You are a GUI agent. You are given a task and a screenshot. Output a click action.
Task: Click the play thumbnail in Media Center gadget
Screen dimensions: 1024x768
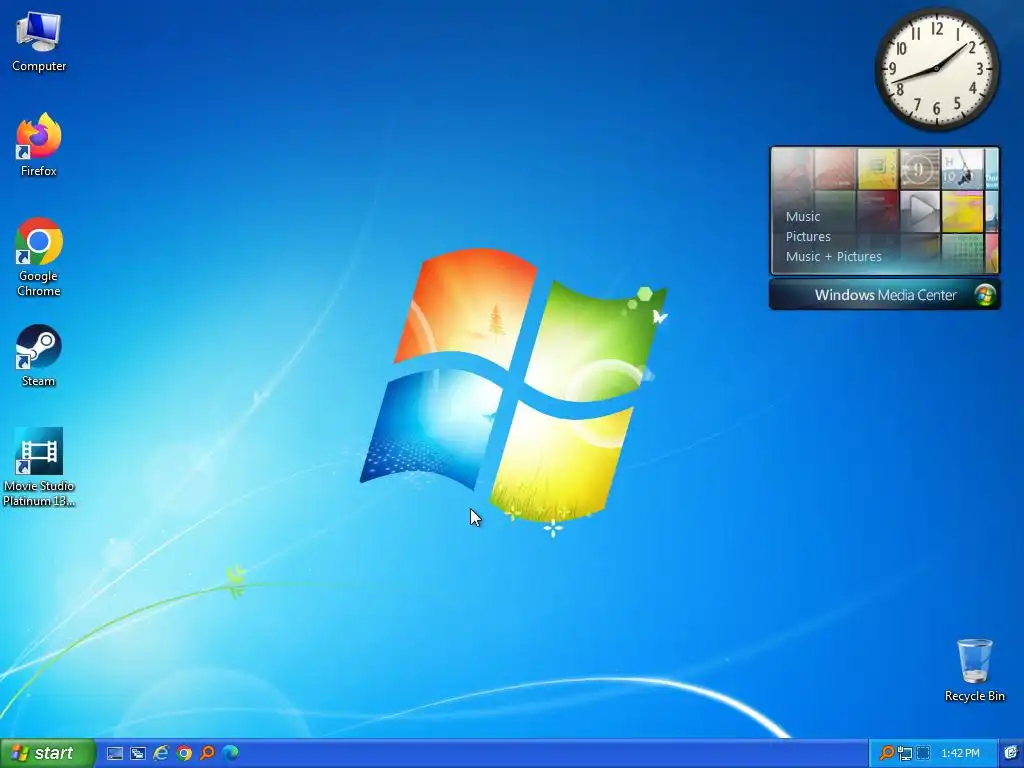920,211
